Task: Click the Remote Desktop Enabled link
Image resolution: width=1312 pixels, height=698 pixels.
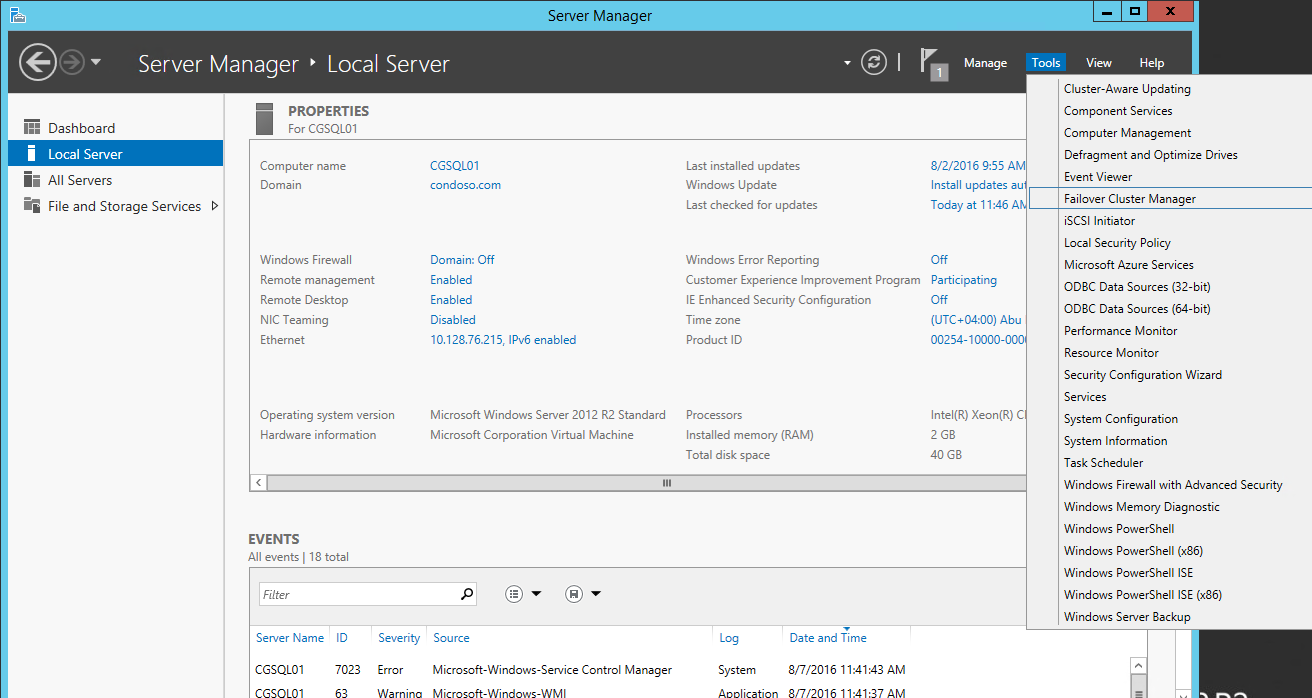Action: pos(451,300)
